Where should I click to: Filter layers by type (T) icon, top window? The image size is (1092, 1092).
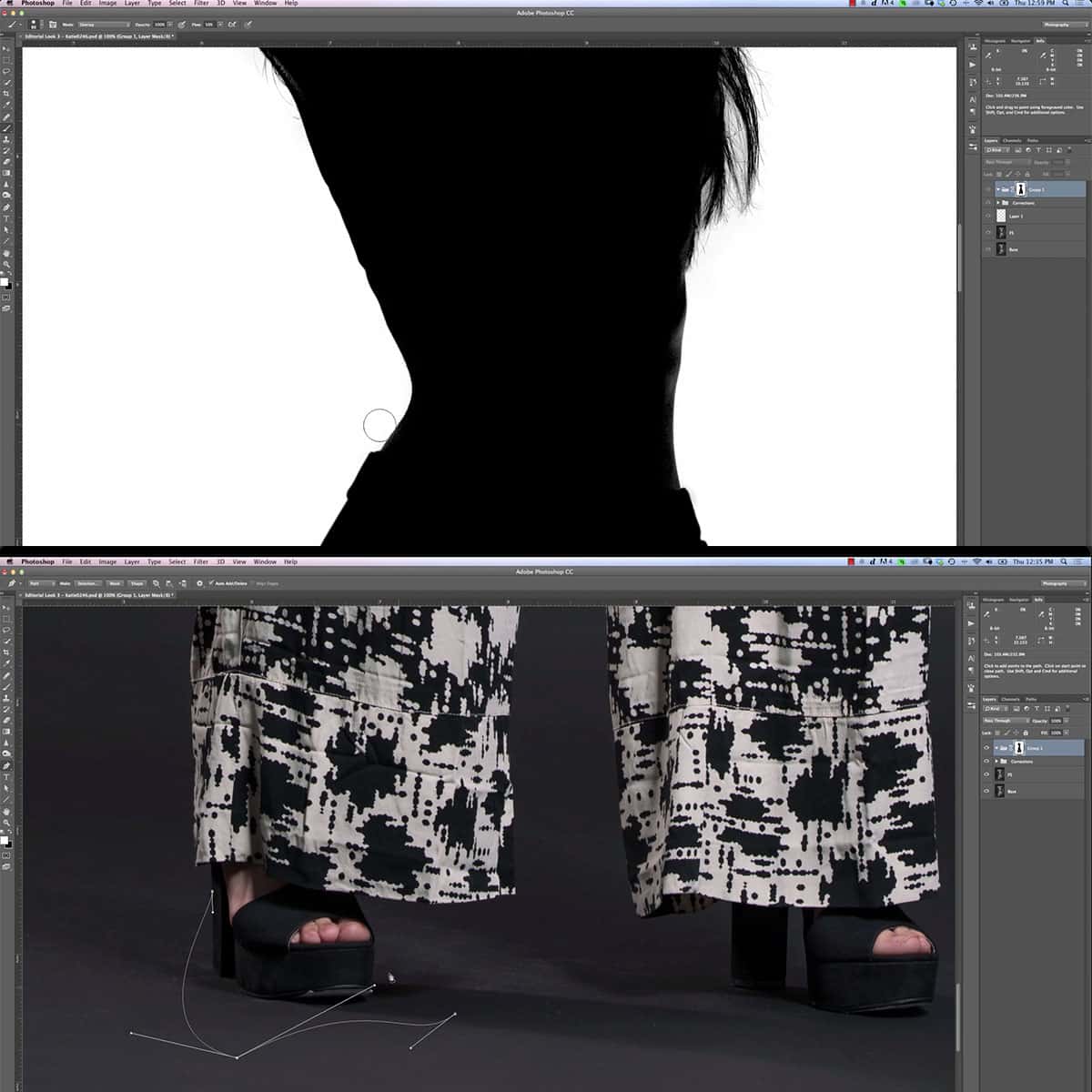pos(1038,150)
